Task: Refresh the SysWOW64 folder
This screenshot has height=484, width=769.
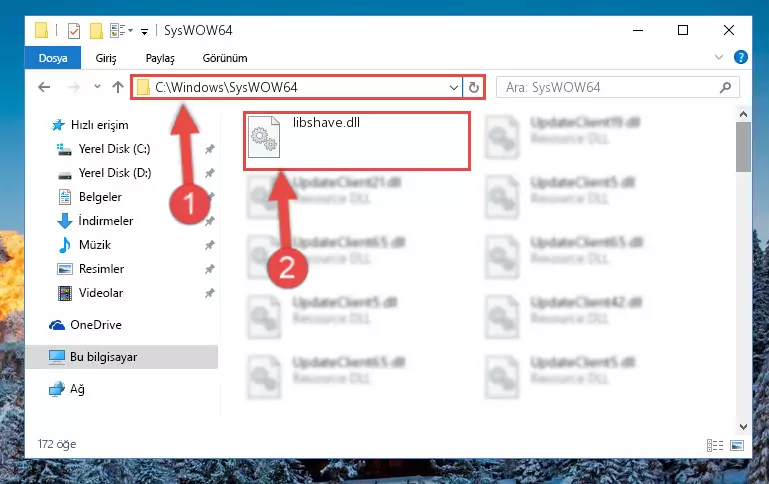Action: [474, 87]
